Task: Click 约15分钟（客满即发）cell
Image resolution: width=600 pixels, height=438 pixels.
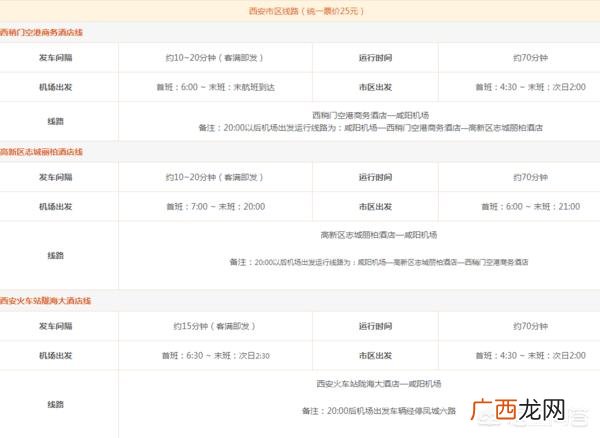Action: coord(215,326)
